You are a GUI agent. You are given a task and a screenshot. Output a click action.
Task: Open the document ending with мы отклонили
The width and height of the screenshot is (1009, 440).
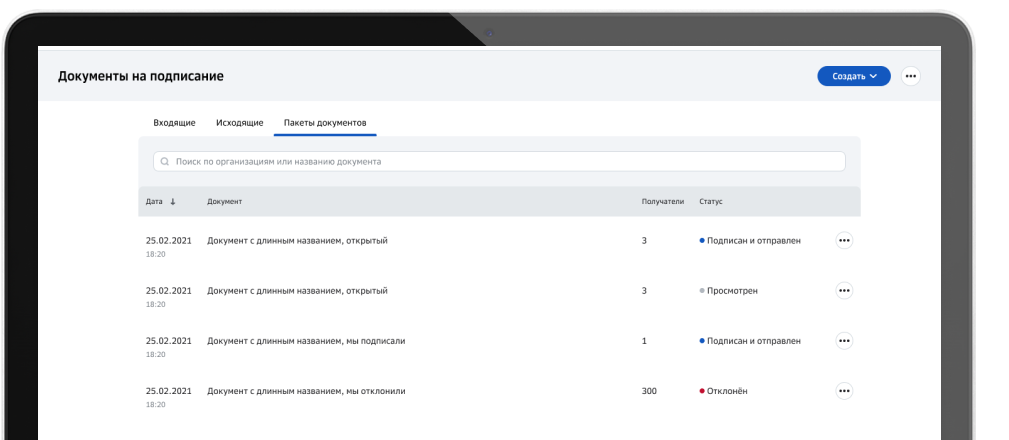click(x=306, y=390)
